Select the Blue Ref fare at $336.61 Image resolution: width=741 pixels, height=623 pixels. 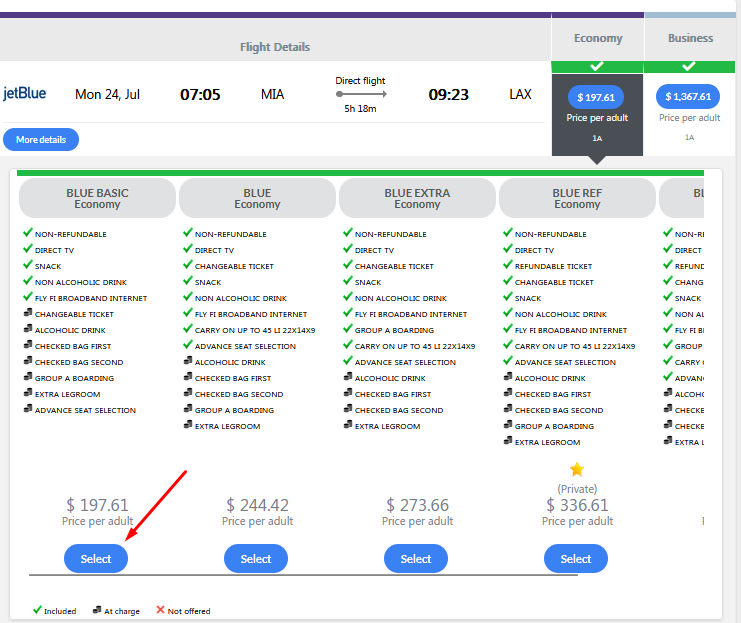point(576,559)
